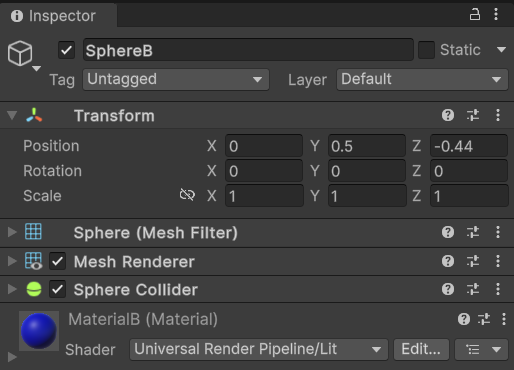Expand the Sphere Collider component foldout
Viewport: 514px width, 370px height.
tap(12, 289)
